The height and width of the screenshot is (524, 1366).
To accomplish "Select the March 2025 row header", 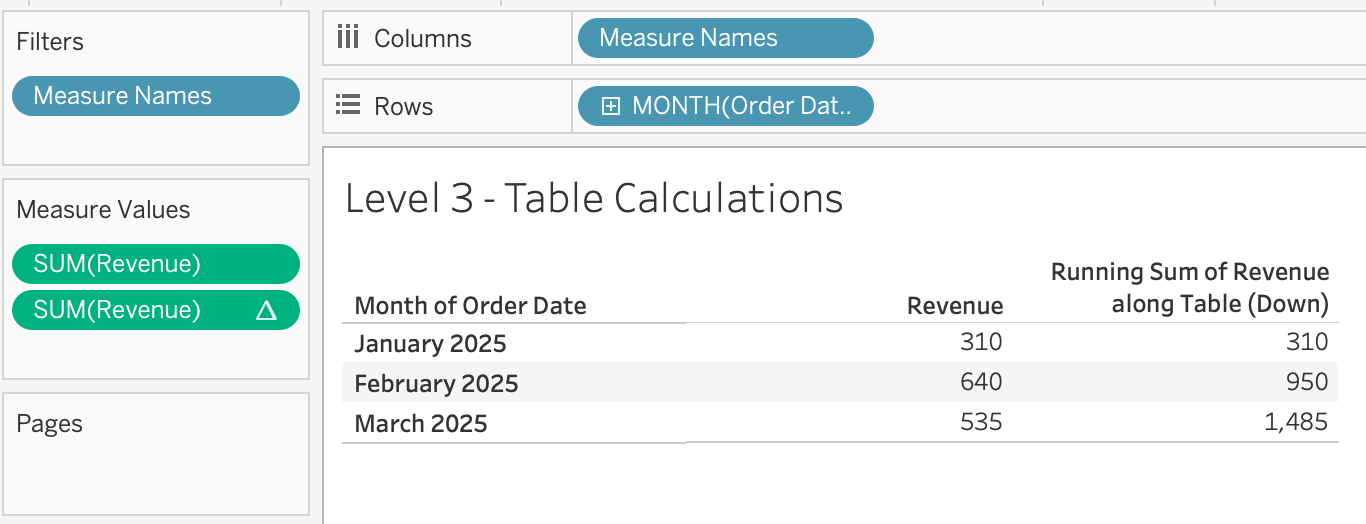I will [421, 423].
